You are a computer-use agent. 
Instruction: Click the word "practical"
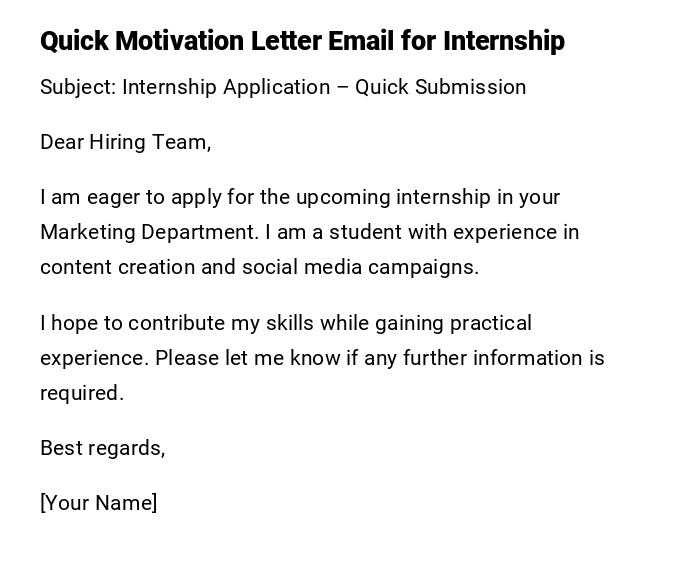491,323
